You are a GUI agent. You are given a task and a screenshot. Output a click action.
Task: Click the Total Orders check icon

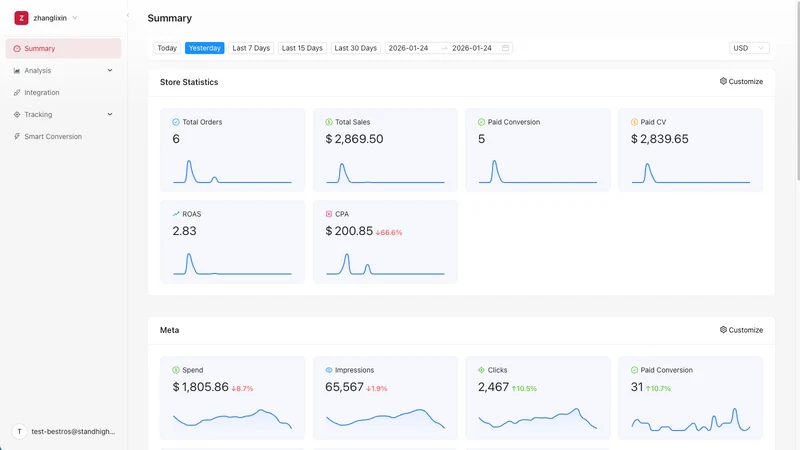[x=176, y=122]
